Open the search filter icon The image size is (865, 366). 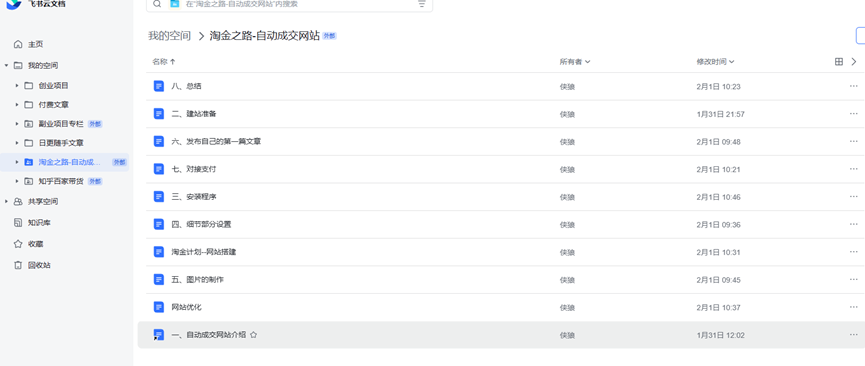pos(421,4)
